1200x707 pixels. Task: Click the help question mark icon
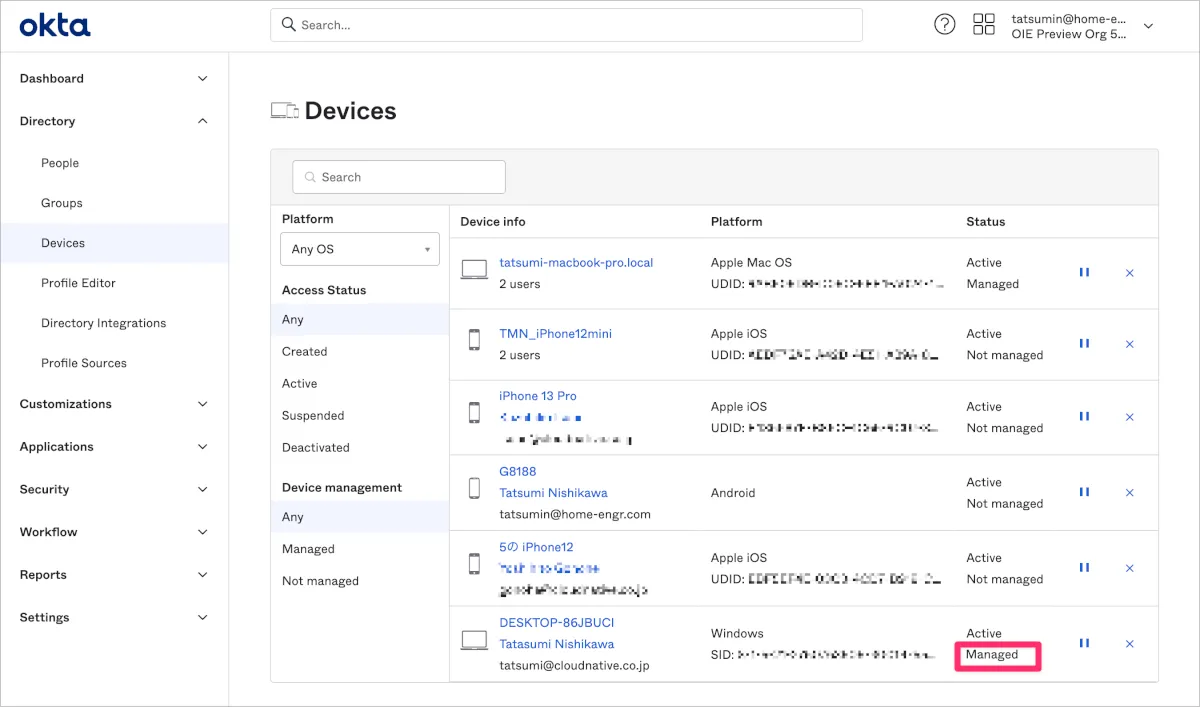(944, 25)
